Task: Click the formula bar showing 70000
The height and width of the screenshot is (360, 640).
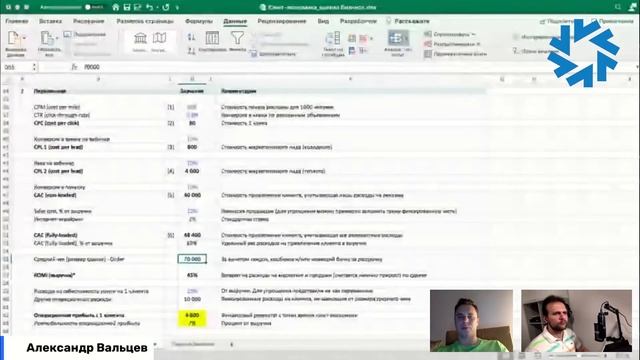Action: point(359,67)
